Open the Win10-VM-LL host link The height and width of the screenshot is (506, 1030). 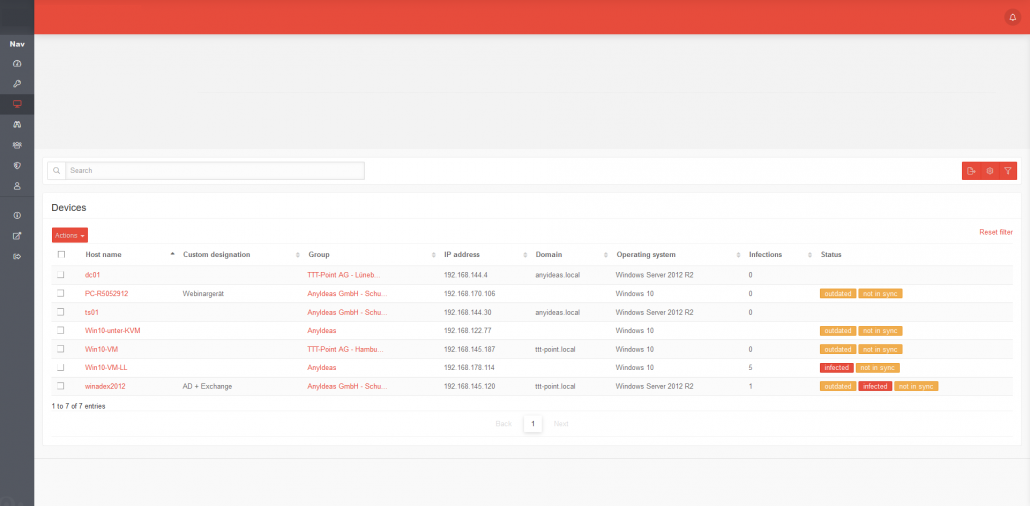106,368
